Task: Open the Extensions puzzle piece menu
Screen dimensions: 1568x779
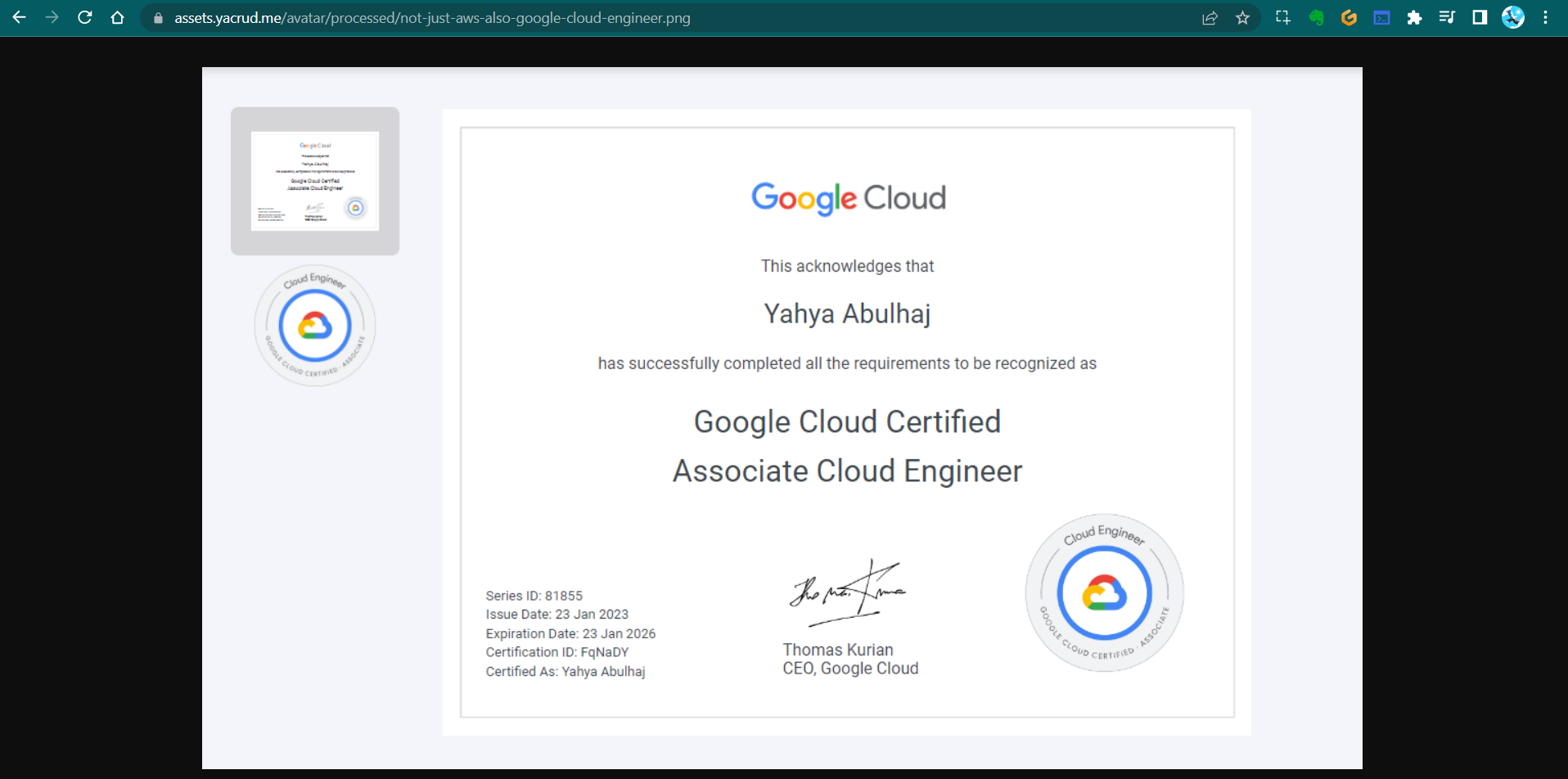Action: (x=1414, y=17)
